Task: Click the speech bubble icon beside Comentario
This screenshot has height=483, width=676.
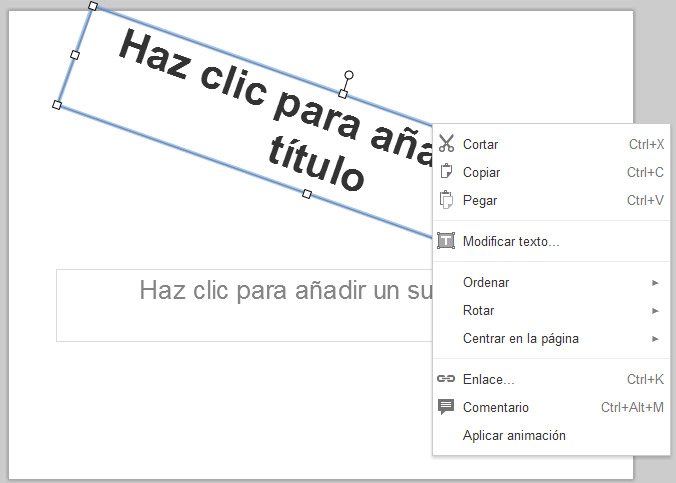Action: [446, 407]
